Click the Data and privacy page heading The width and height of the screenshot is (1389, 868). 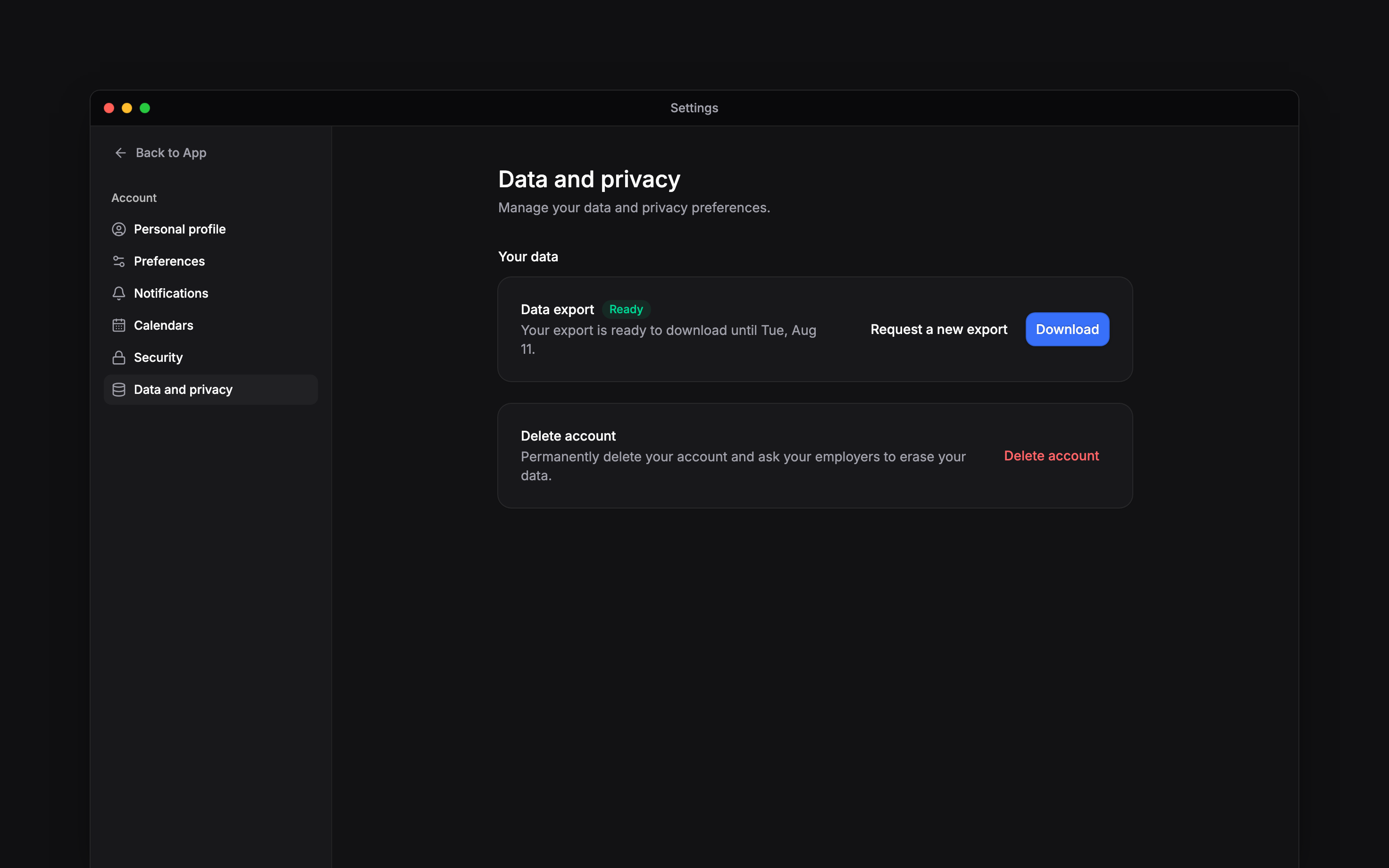[589, 179]
